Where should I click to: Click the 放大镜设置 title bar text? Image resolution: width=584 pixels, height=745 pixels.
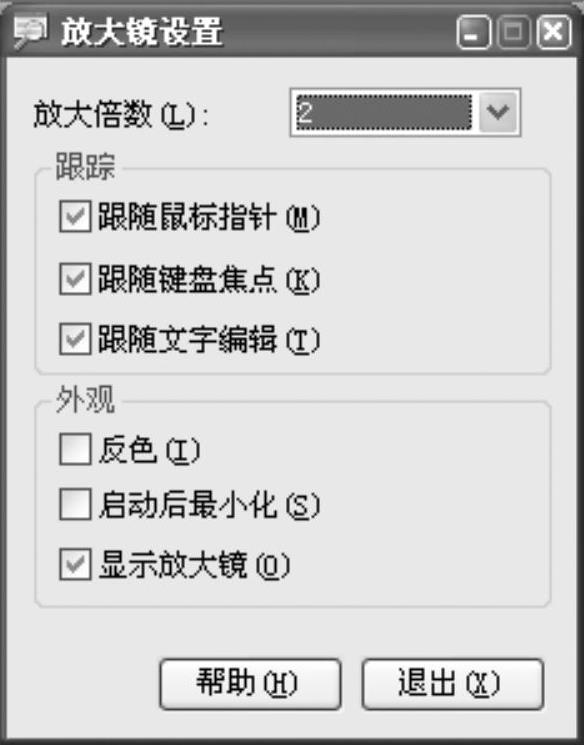pos(142,32)
